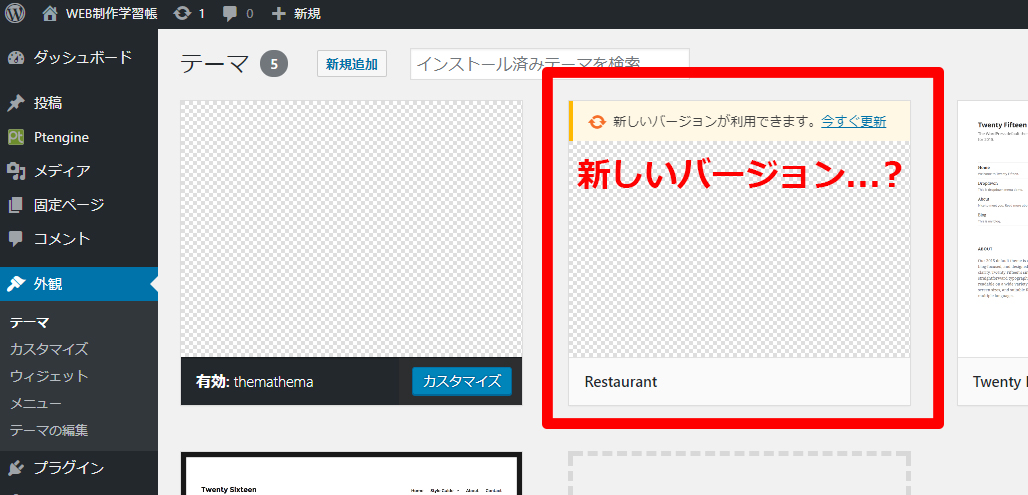This screenshot has height=495, width=1028.
Task: Expand the 外観 appearance menu
Action: 48,284
